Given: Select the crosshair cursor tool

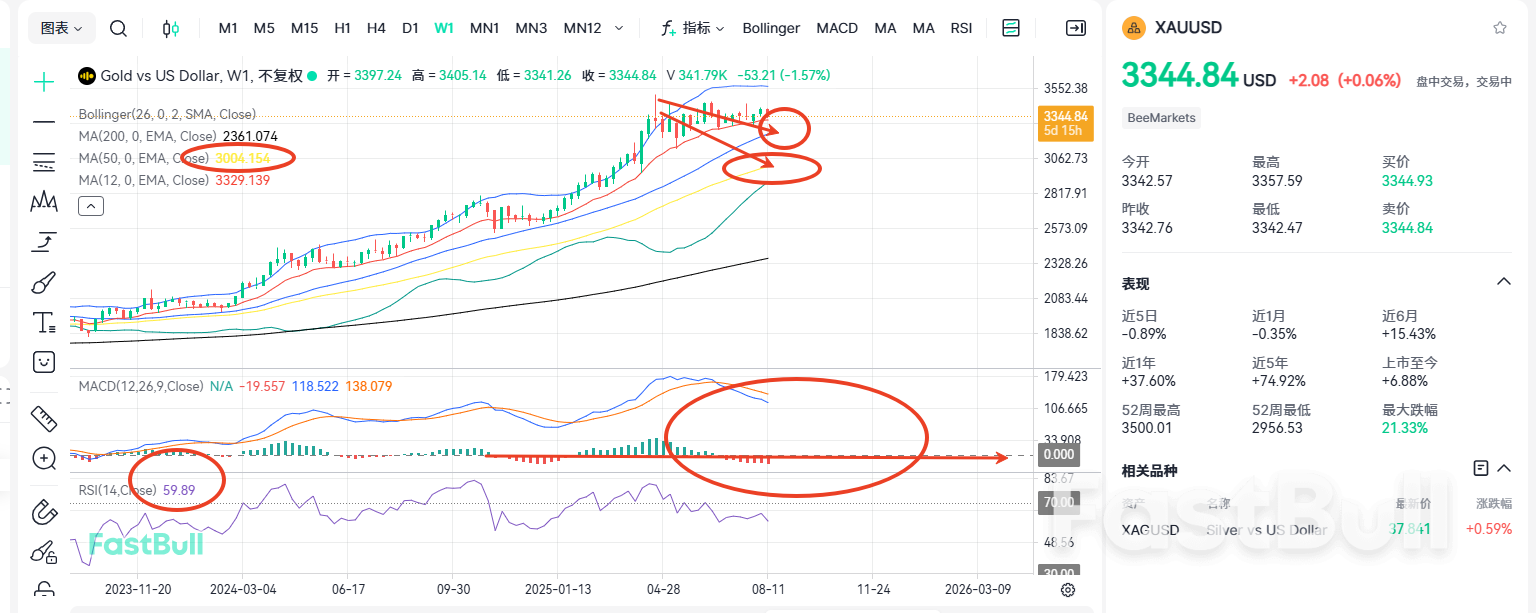Looking at the screenshot, I should [44, 82].
